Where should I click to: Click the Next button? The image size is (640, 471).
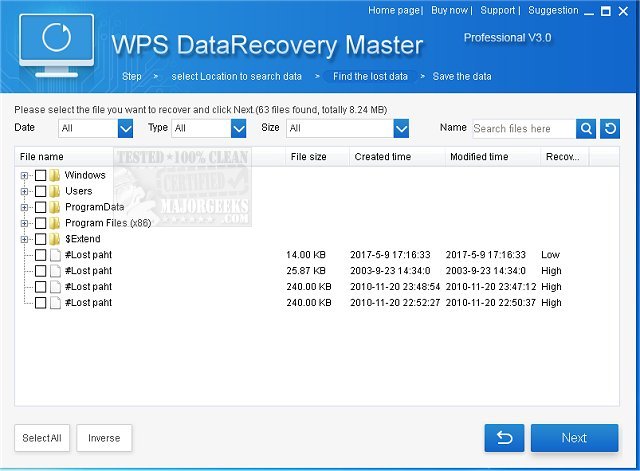(574, 438)
